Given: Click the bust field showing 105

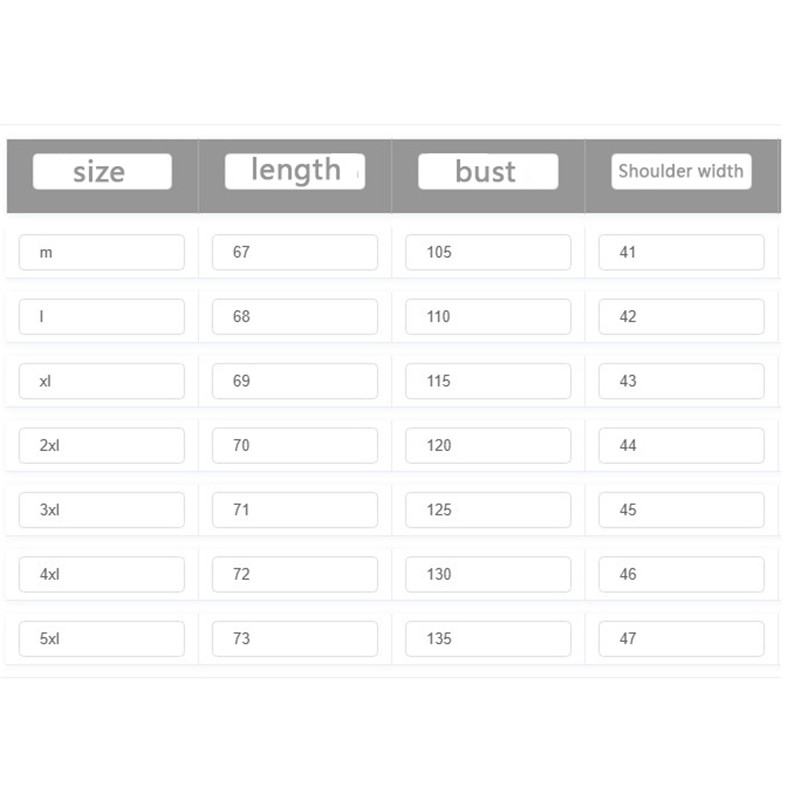Looking at the screenshot, I should tap(488, 252).
